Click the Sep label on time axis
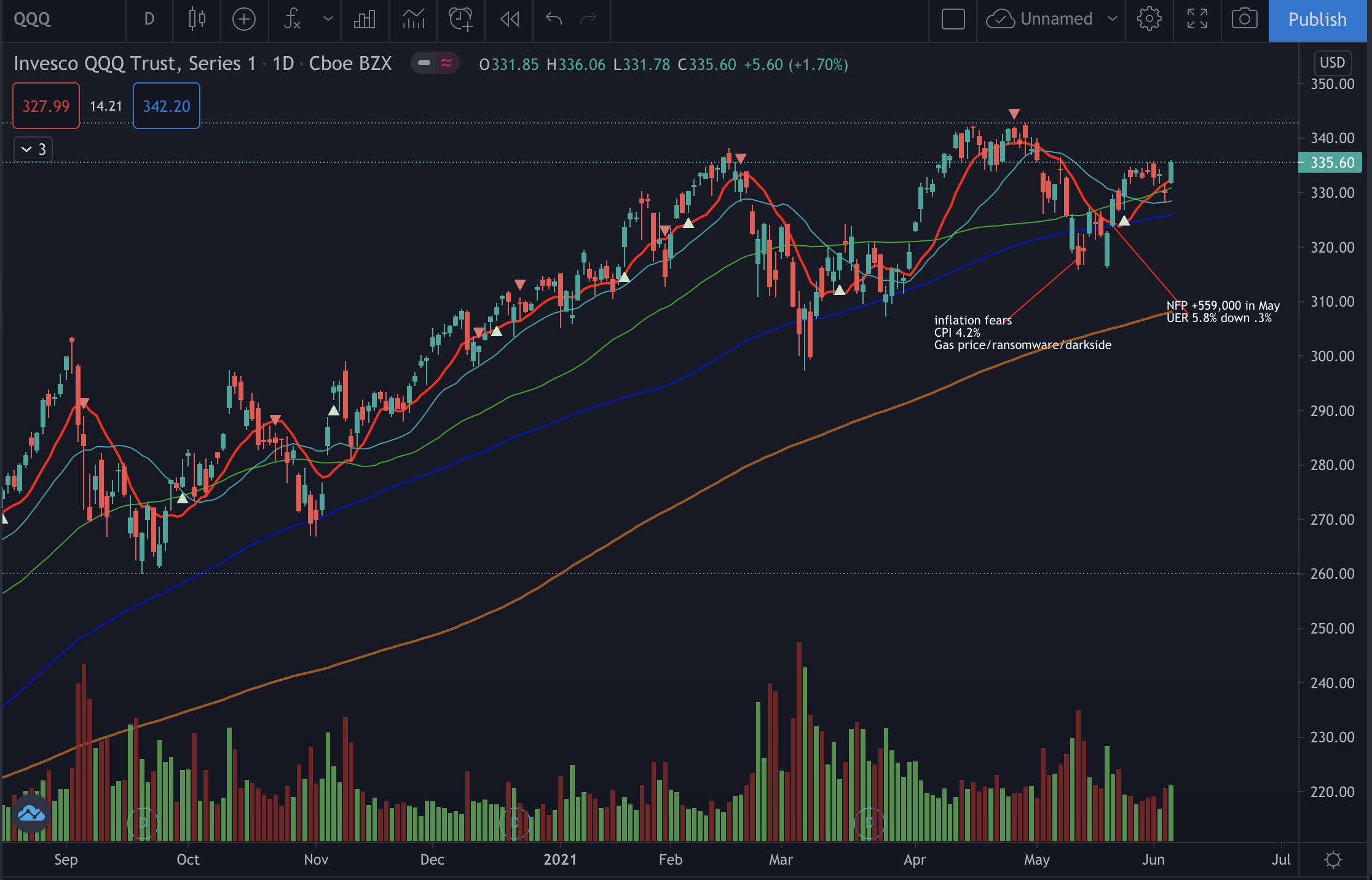The width and height of the screenshot is (1372, 880). (66, 860)
